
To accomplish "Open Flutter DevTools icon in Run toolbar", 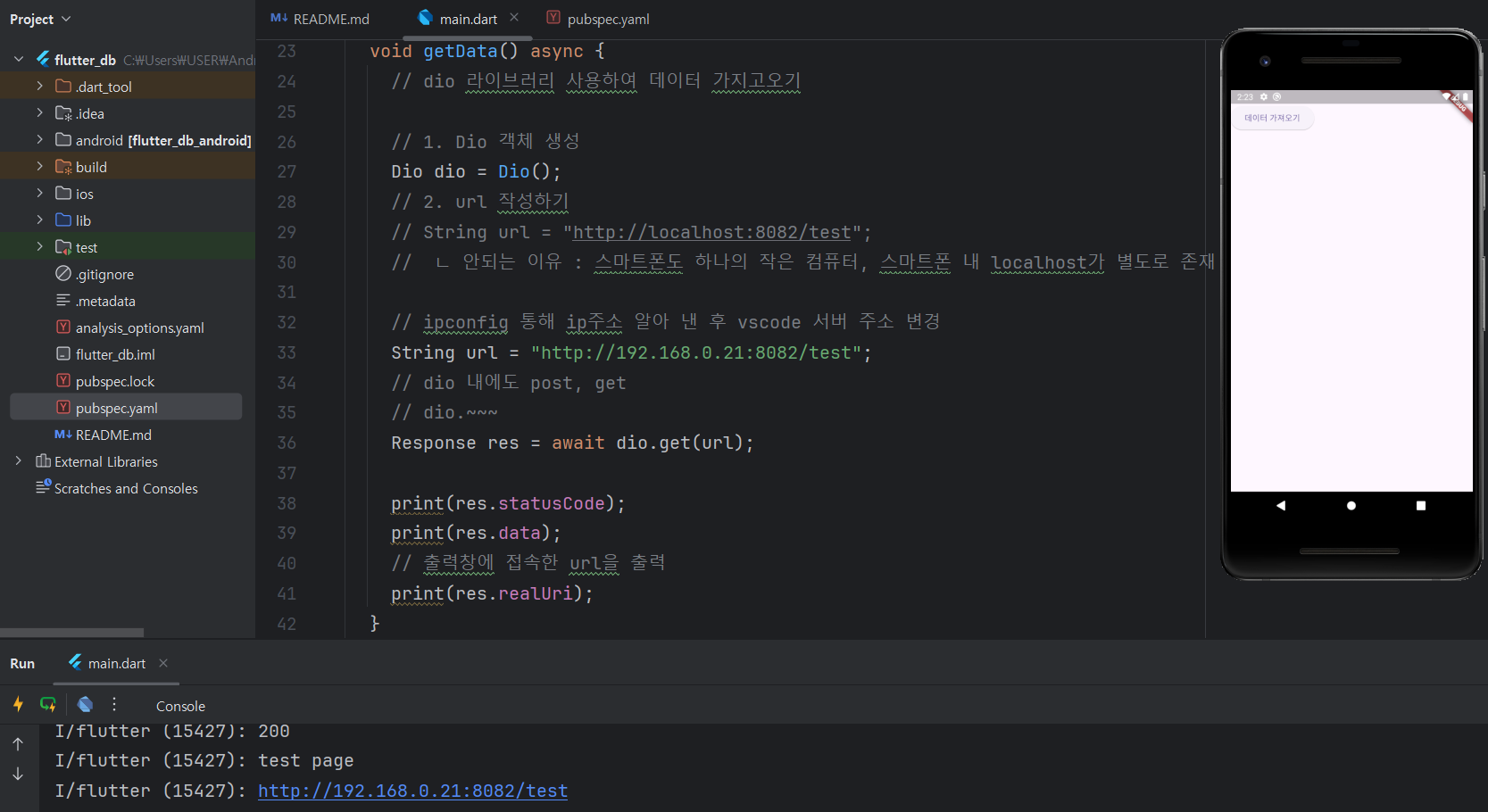I will click(x=85, y=704).
